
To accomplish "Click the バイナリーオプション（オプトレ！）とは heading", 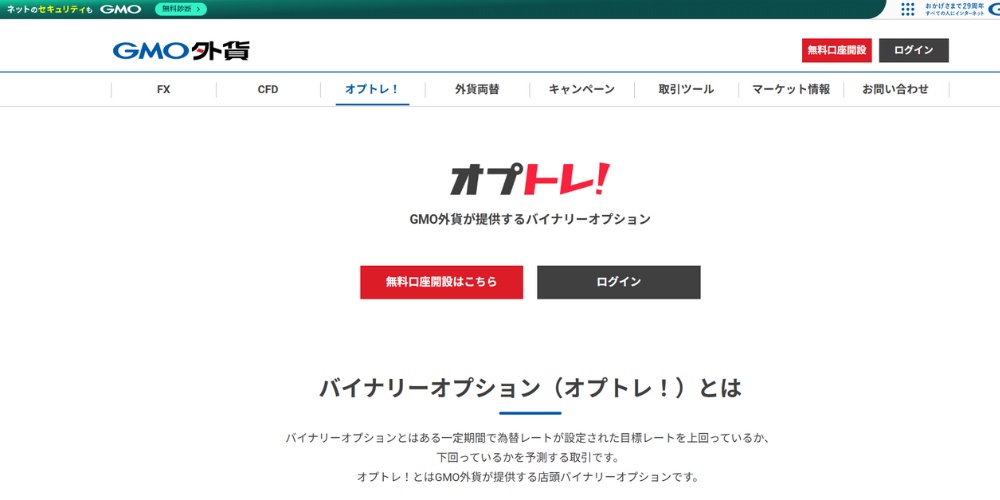I will (x=530, y=388).
